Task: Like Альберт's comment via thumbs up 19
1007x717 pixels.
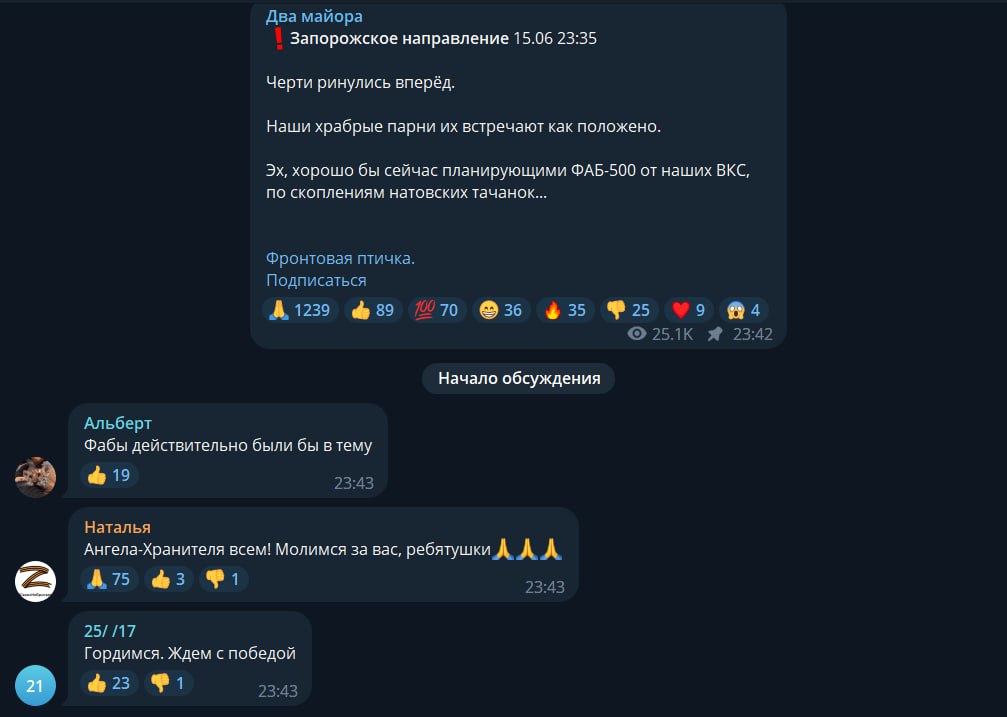Action: pos(109,475)
